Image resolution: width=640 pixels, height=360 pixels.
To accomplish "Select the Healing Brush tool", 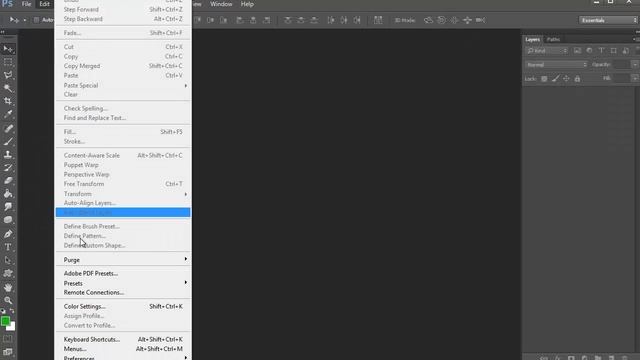I will pyautogui.click(x=8, y=129).
